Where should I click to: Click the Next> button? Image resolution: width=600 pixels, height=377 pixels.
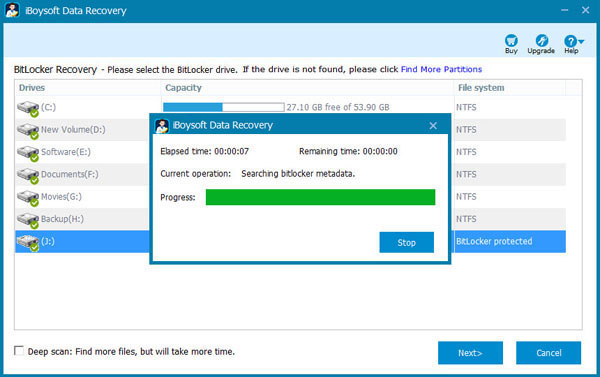pos(470,353)
